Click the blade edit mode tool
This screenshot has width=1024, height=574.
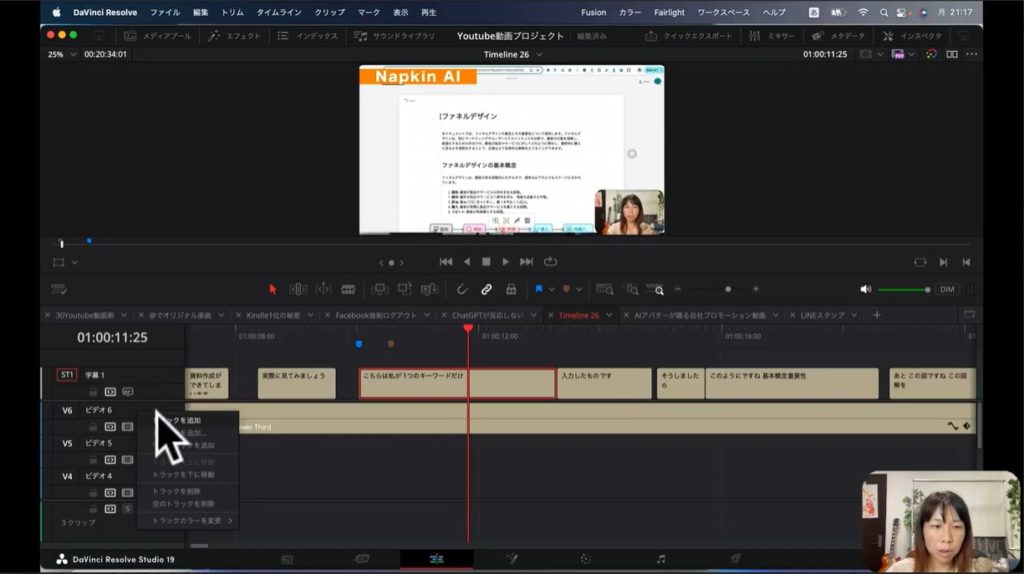pos(348,289)
